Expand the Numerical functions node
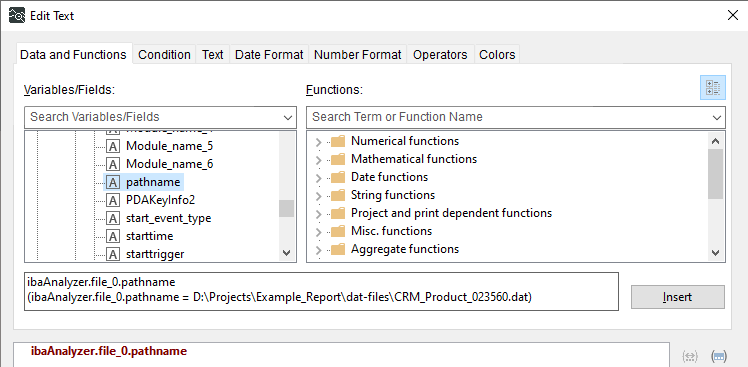Viewport: 748px width, 367px height. (x=319, y=142)
